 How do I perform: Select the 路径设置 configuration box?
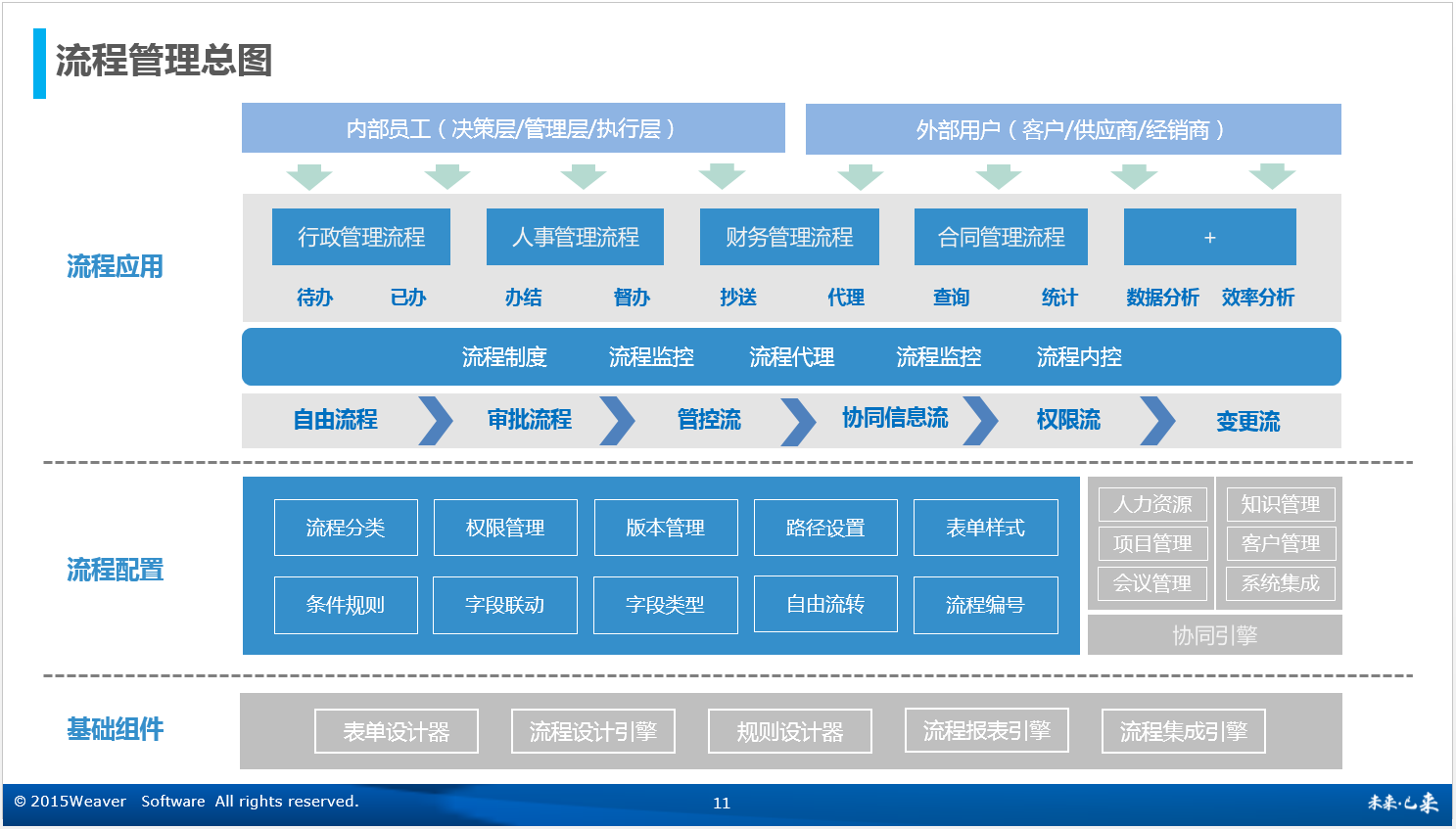pos(825,528)
